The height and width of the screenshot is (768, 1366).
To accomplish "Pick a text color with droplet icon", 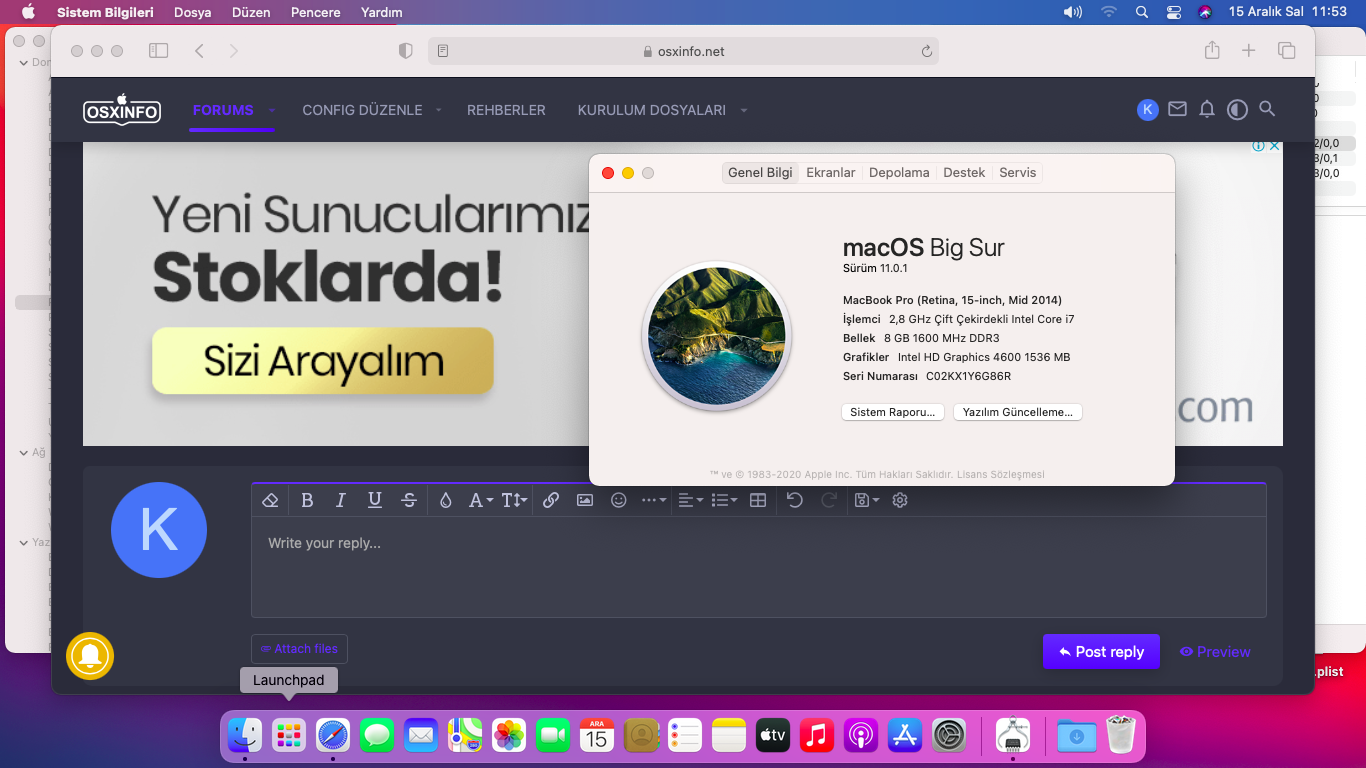I will [x=446, y=500].
